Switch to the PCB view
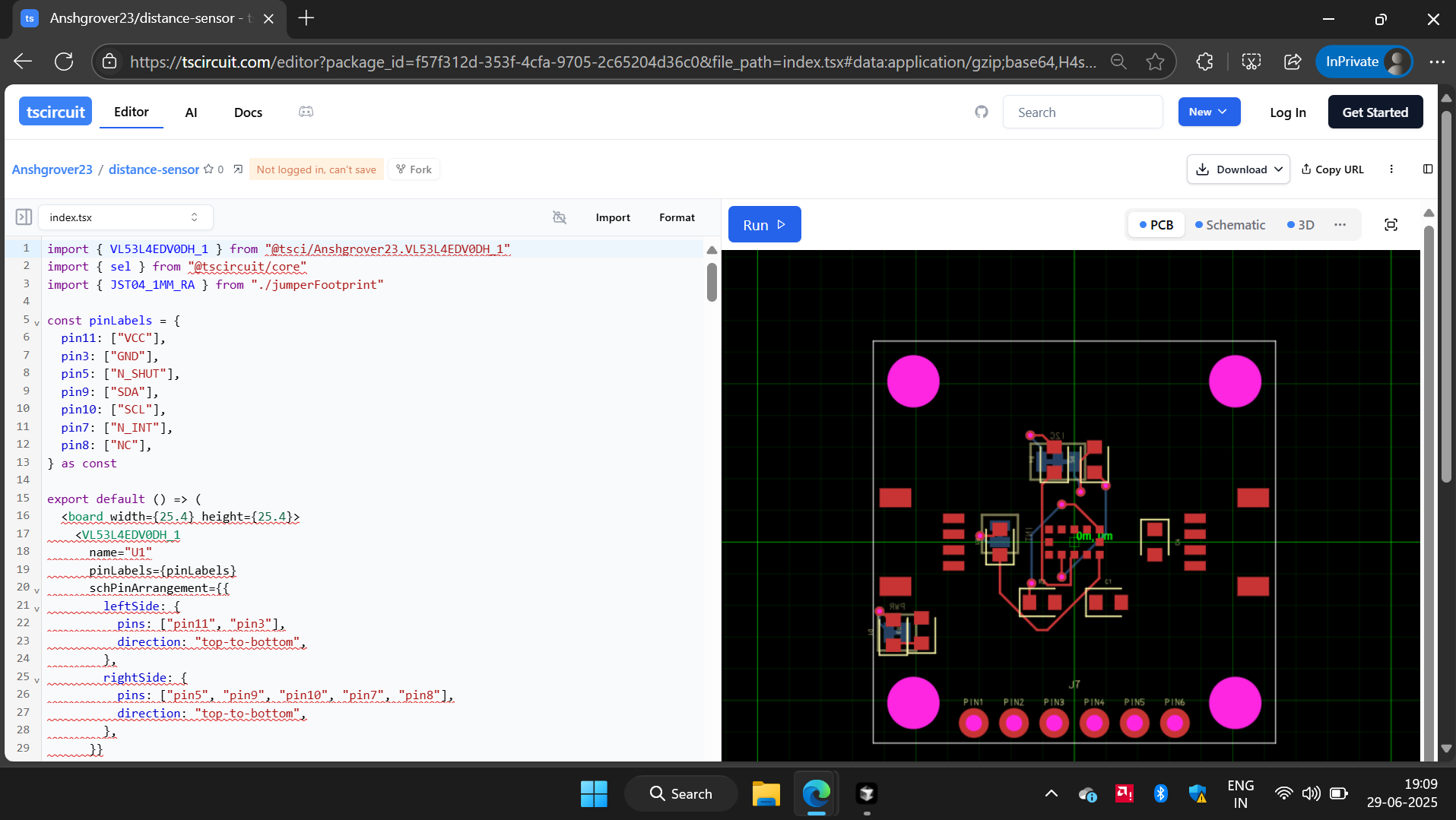Viewport: 1456px width, 820px height. [1156, 225]
